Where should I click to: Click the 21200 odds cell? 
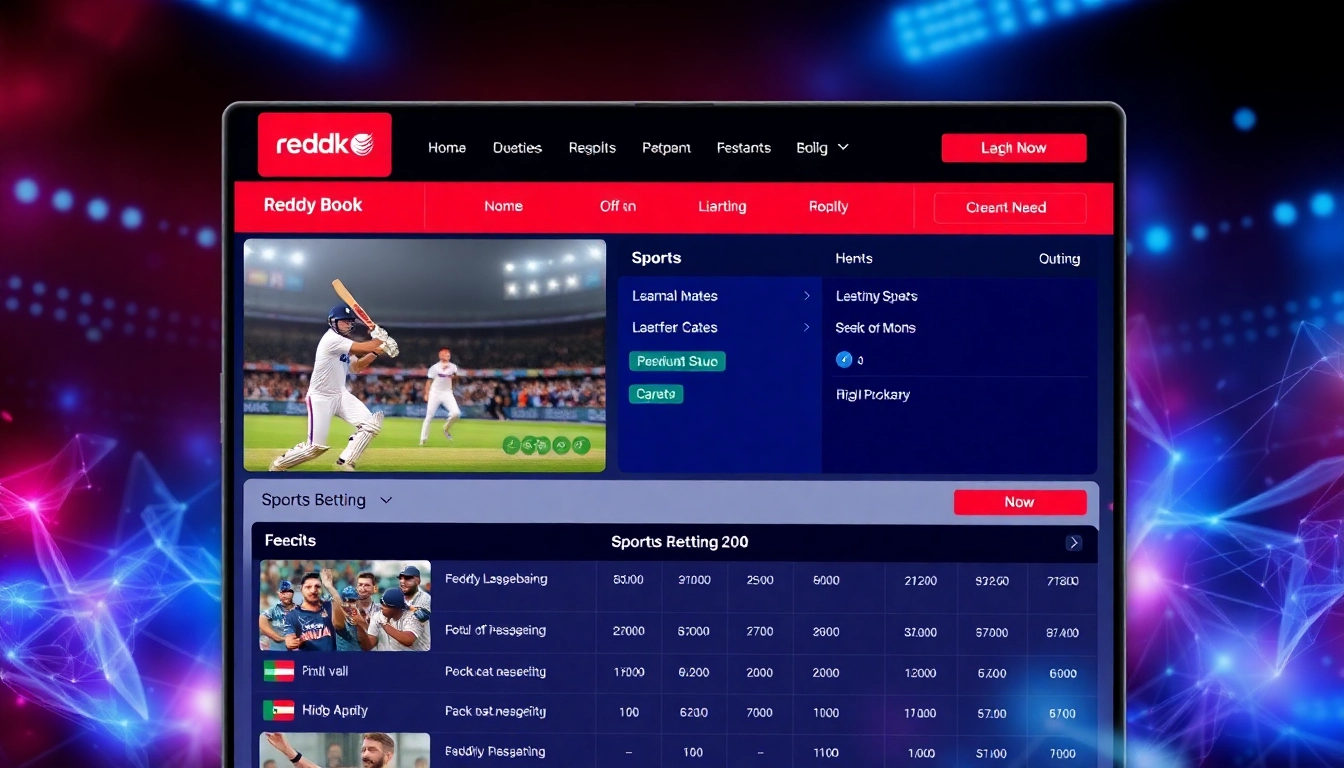(920, 580)
